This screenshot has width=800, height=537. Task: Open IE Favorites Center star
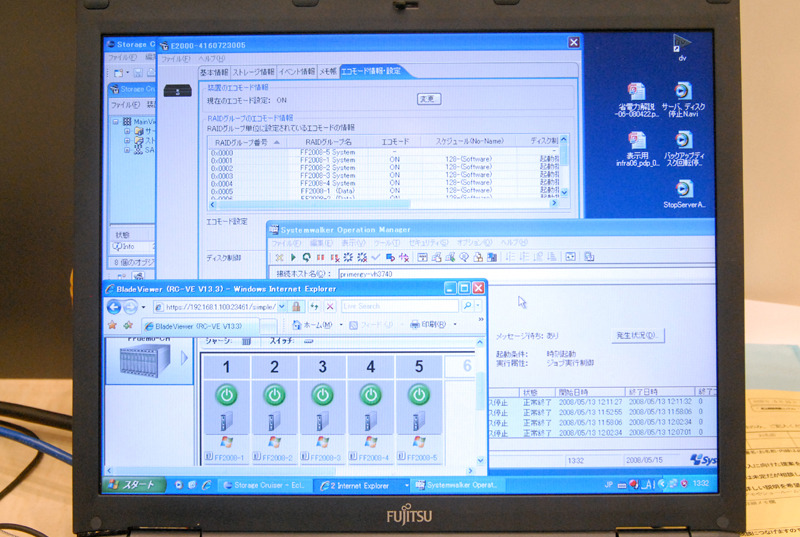click(112, 325)
